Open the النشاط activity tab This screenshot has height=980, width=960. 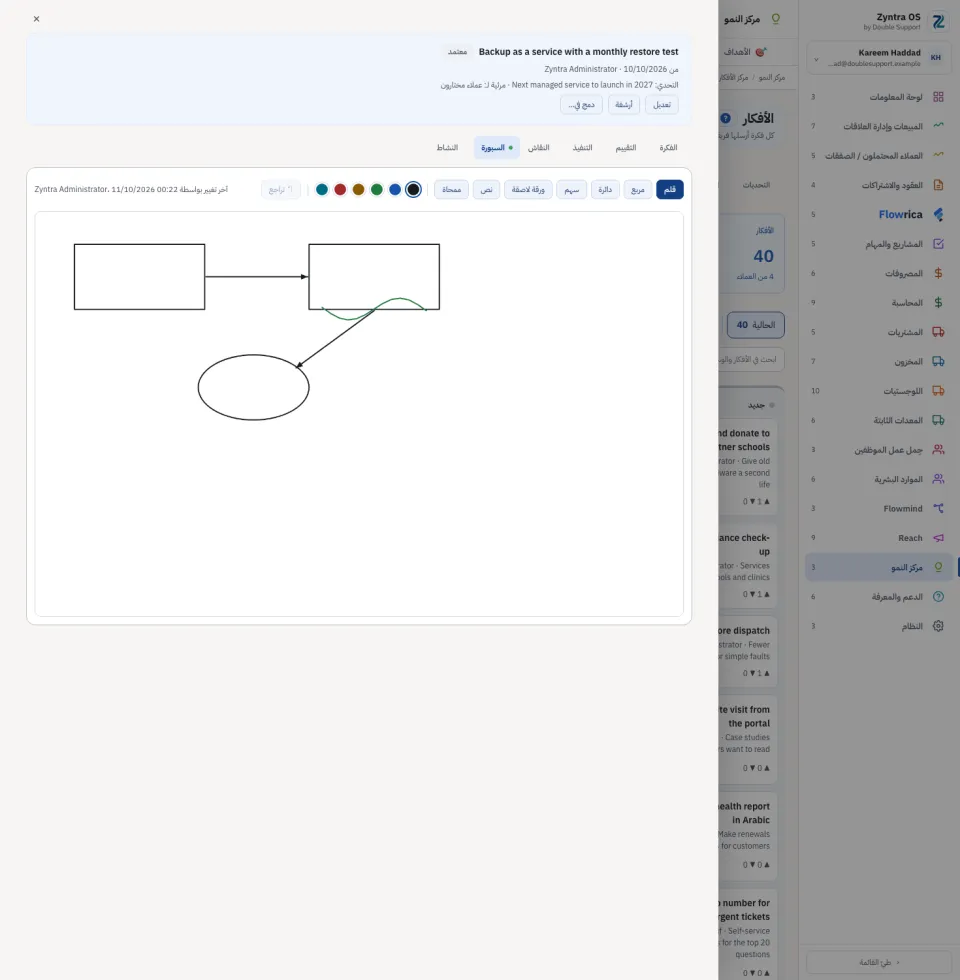(448, 148)
